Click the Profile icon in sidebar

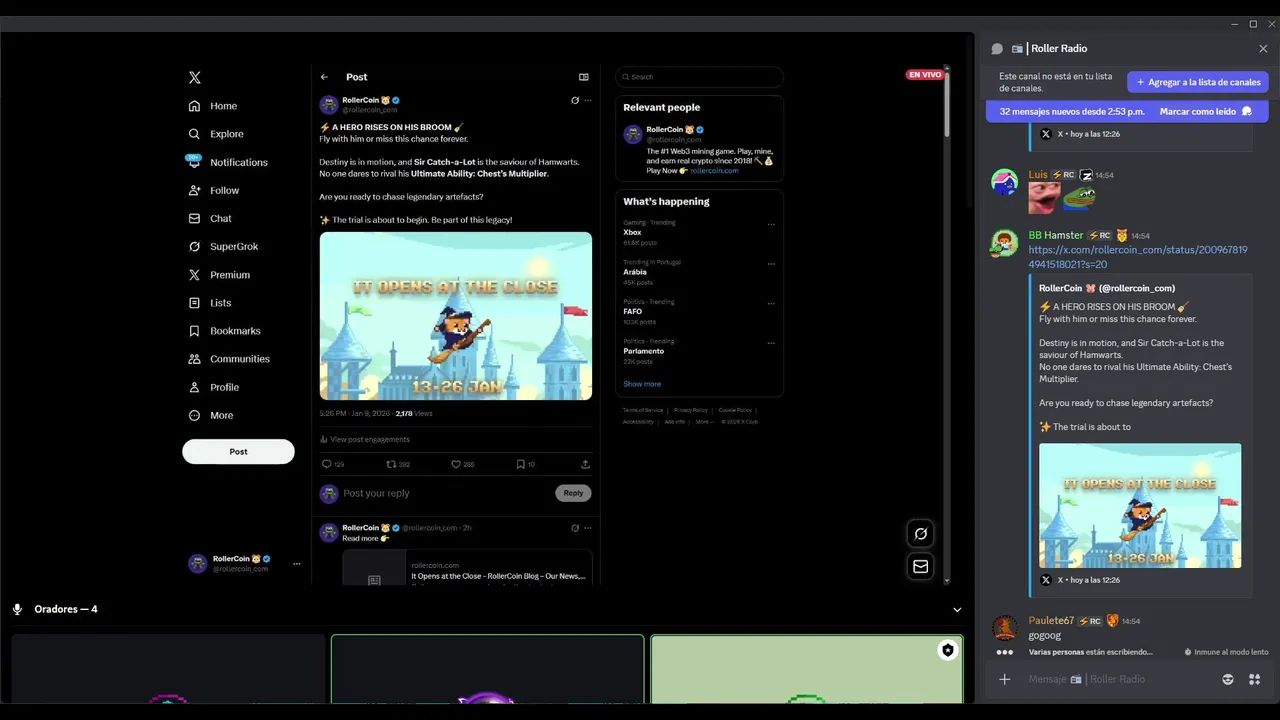coord(194,387)
